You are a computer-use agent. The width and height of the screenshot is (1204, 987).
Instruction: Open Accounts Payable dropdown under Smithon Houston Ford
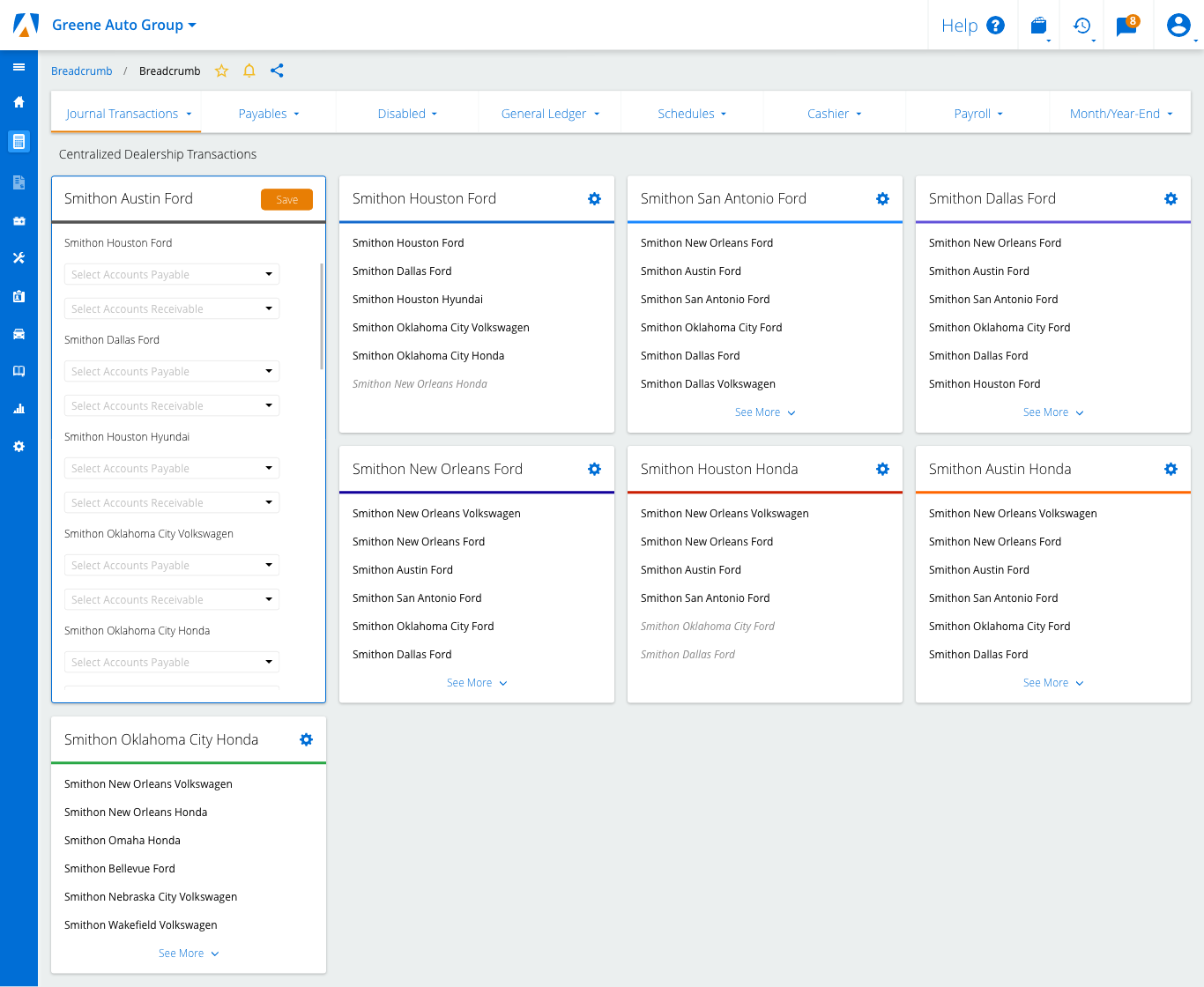172,275
